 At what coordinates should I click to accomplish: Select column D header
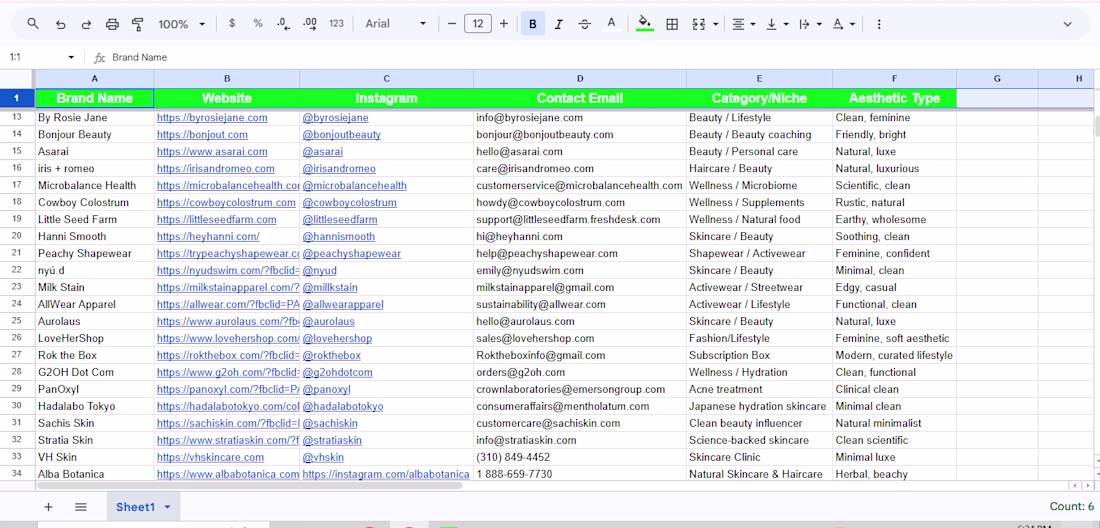point(579,79)
